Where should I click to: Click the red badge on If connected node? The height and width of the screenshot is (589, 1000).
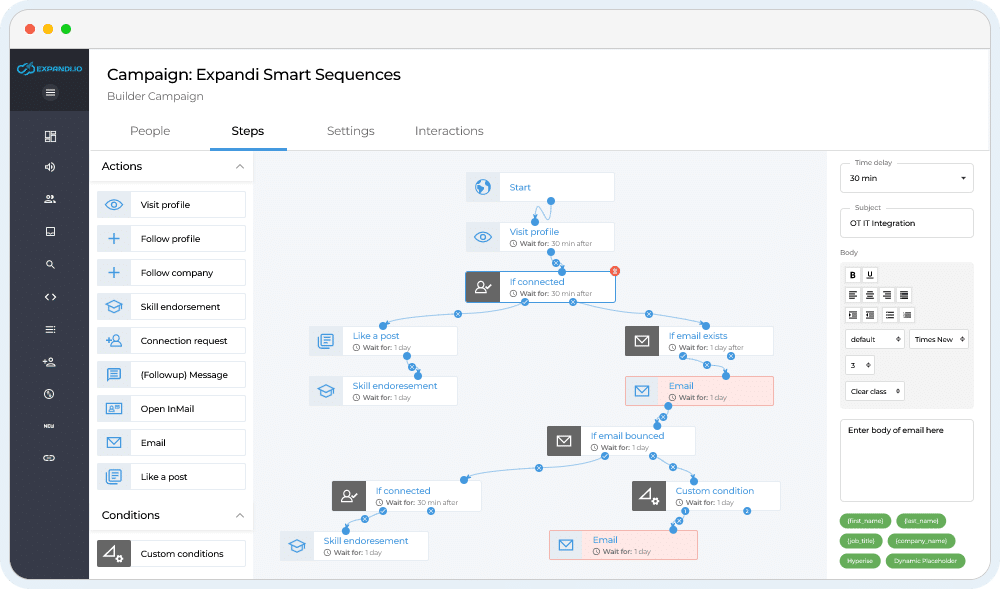[x=614, y=271]
